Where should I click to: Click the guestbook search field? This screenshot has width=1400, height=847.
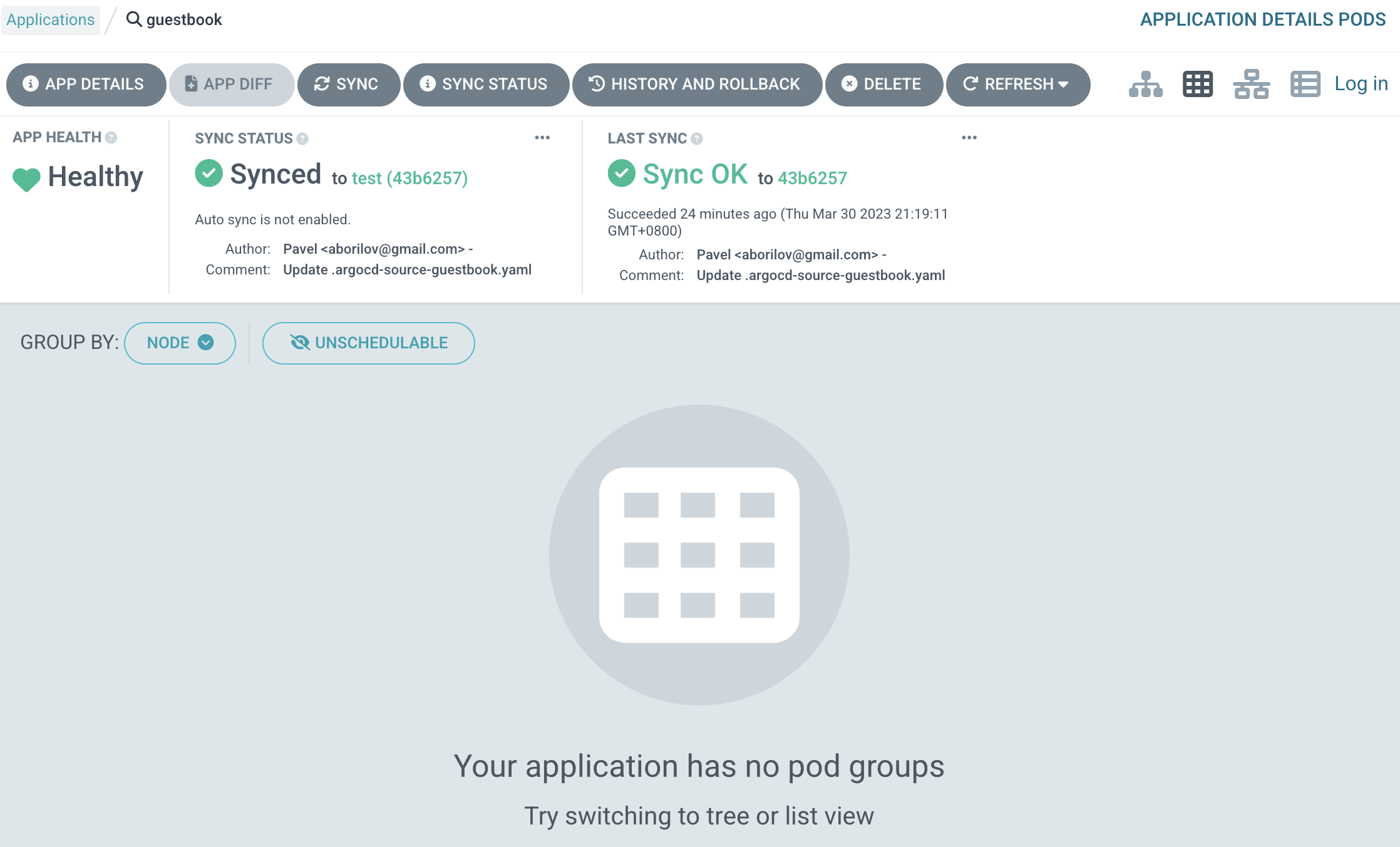tap(184, 19)
